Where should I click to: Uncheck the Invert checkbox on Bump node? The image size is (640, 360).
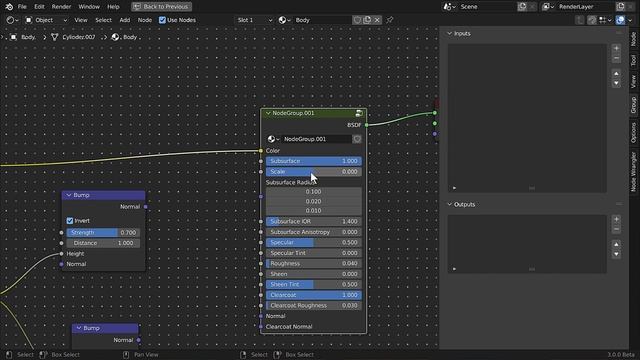[70, 221]
